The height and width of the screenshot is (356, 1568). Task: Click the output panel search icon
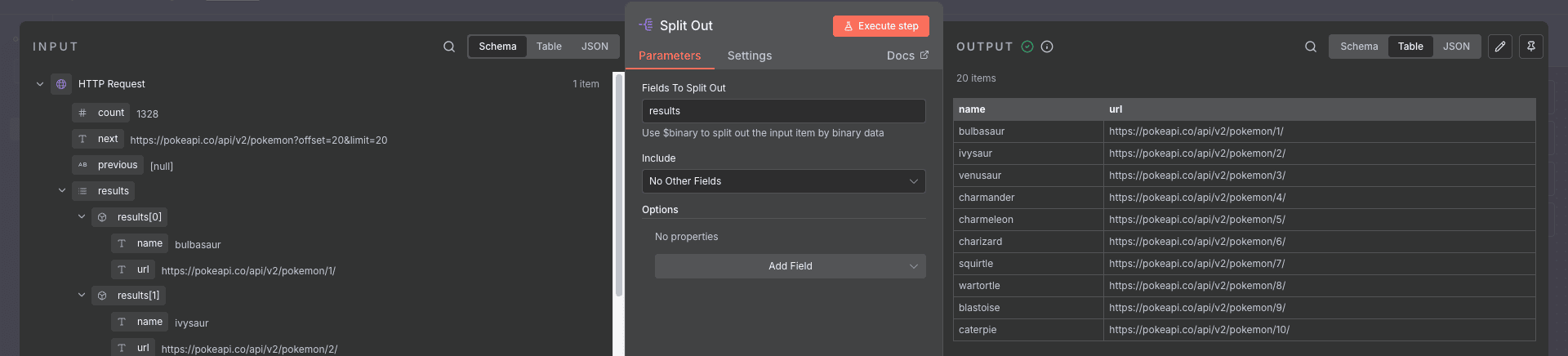1311,47
